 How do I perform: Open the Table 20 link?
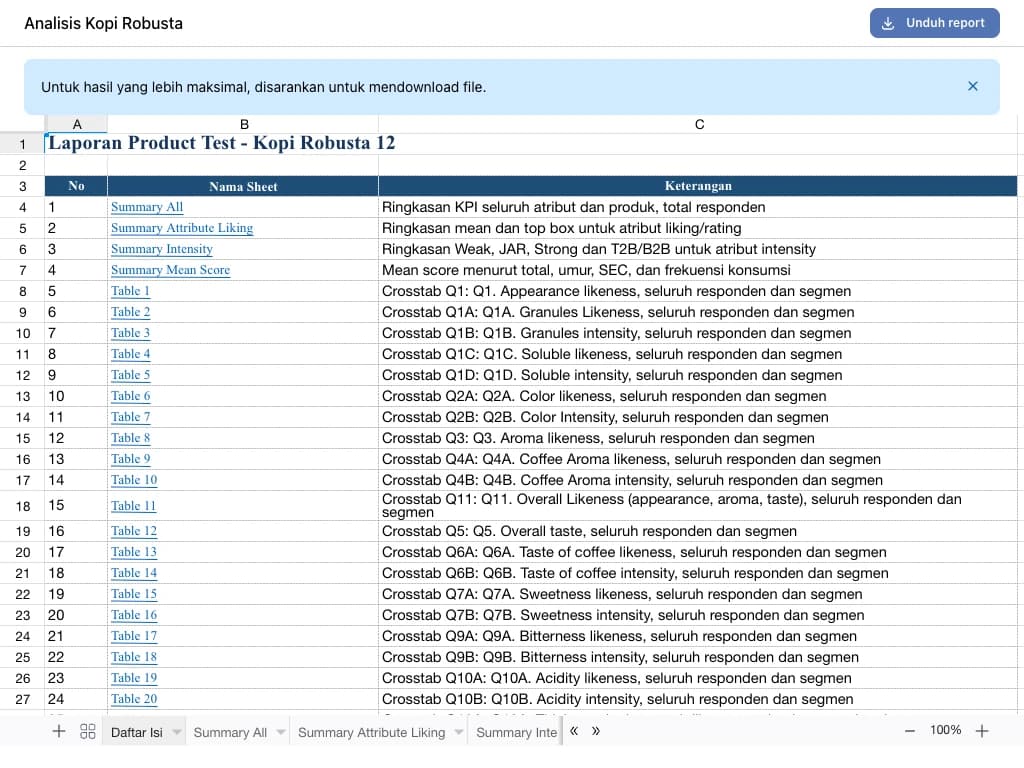(x=134, y=699)
